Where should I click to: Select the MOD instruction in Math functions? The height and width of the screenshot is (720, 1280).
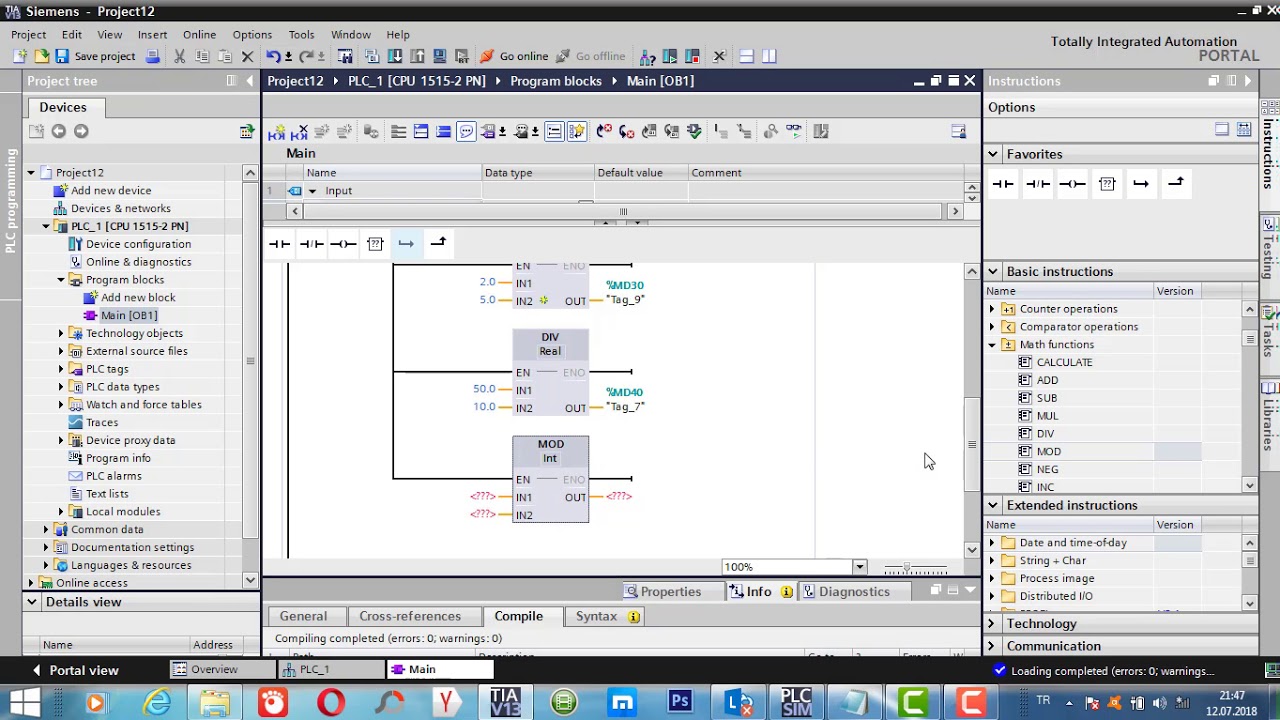[x=1048, y=451]
